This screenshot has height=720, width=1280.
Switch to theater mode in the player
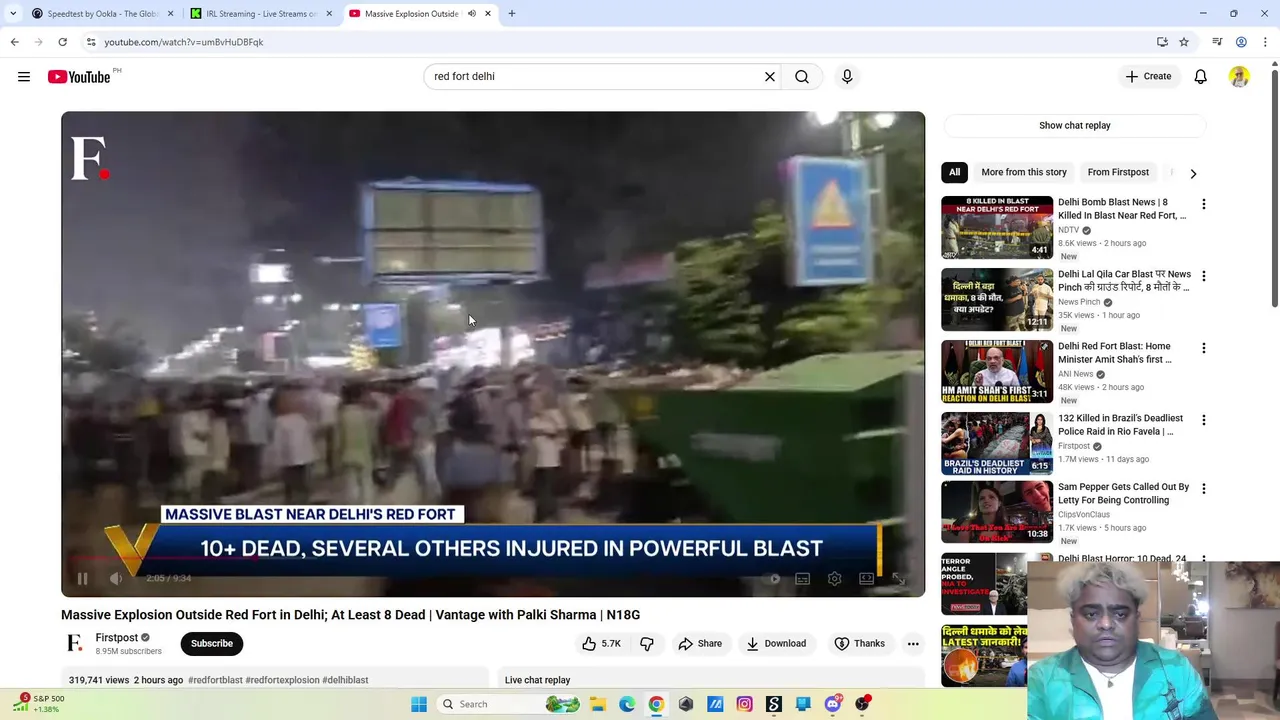(x=867, y=578)
